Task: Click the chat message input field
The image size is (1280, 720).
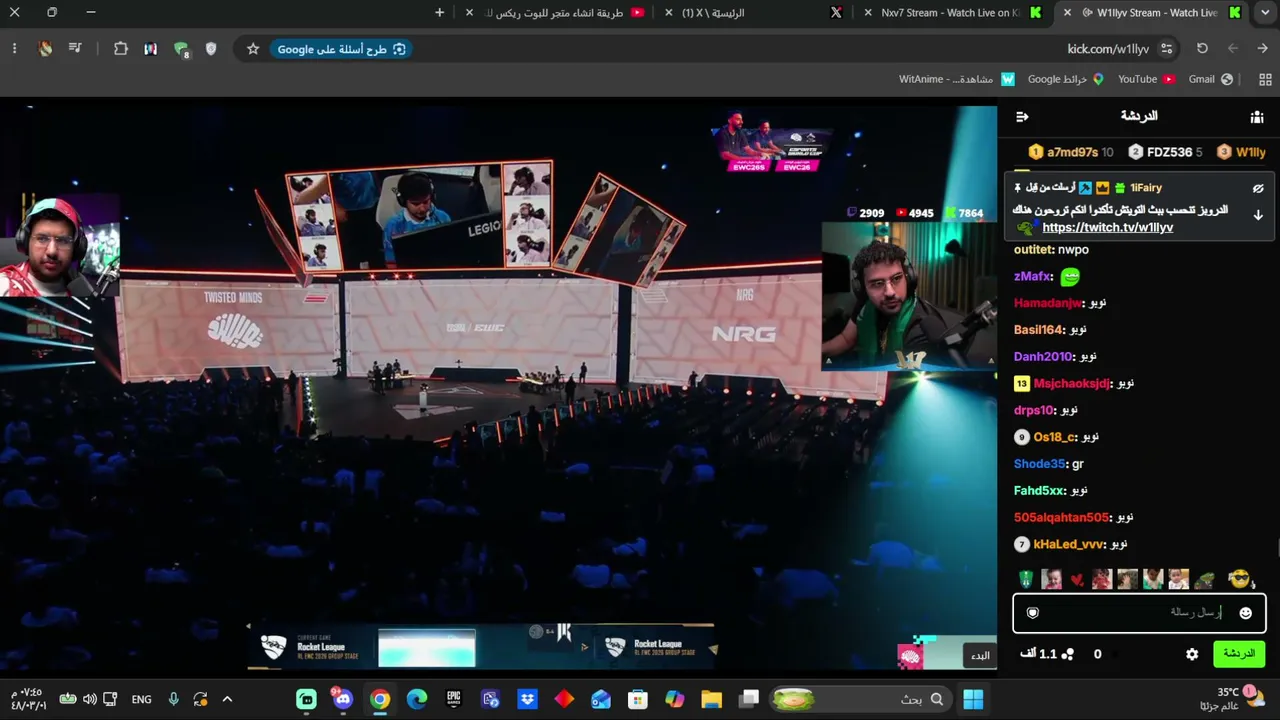Action: pyautogui.click(x=1139, y=613)
